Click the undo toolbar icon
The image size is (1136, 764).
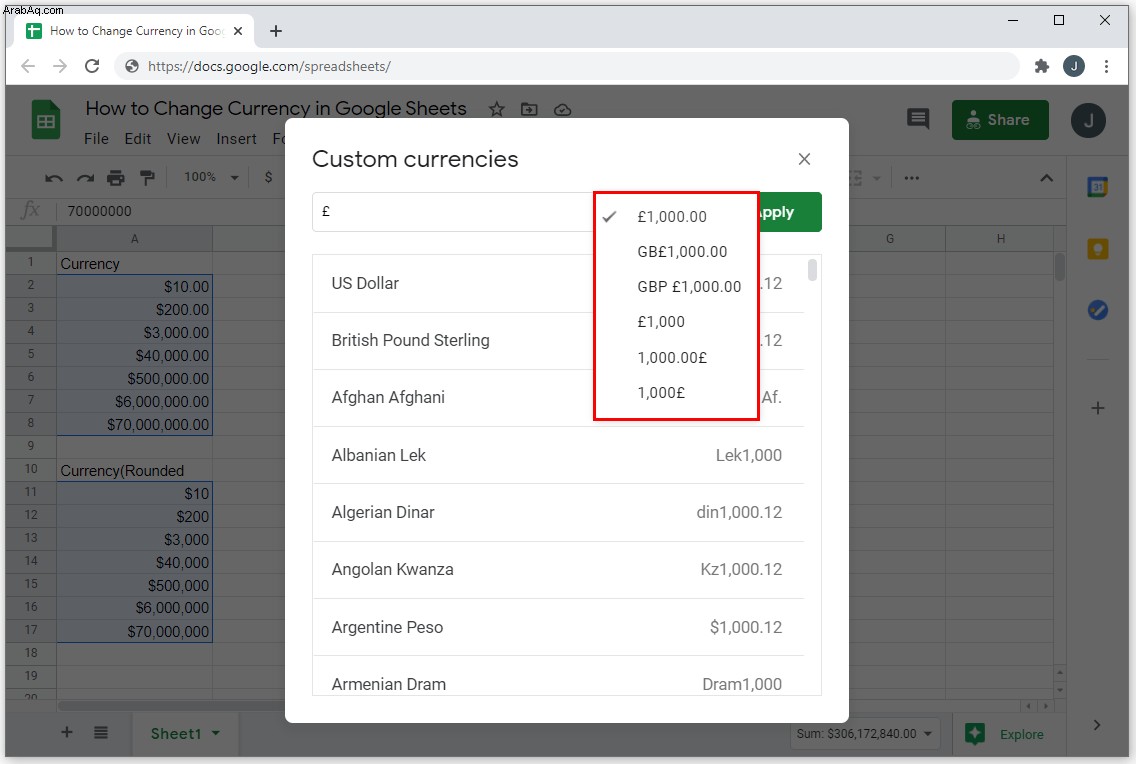pyautogui.click(x=54, y=177)
